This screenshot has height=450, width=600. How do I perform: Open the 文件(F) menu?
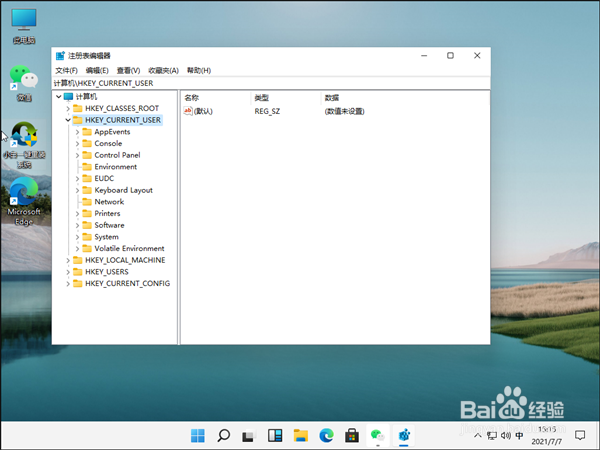coord(66,70)
